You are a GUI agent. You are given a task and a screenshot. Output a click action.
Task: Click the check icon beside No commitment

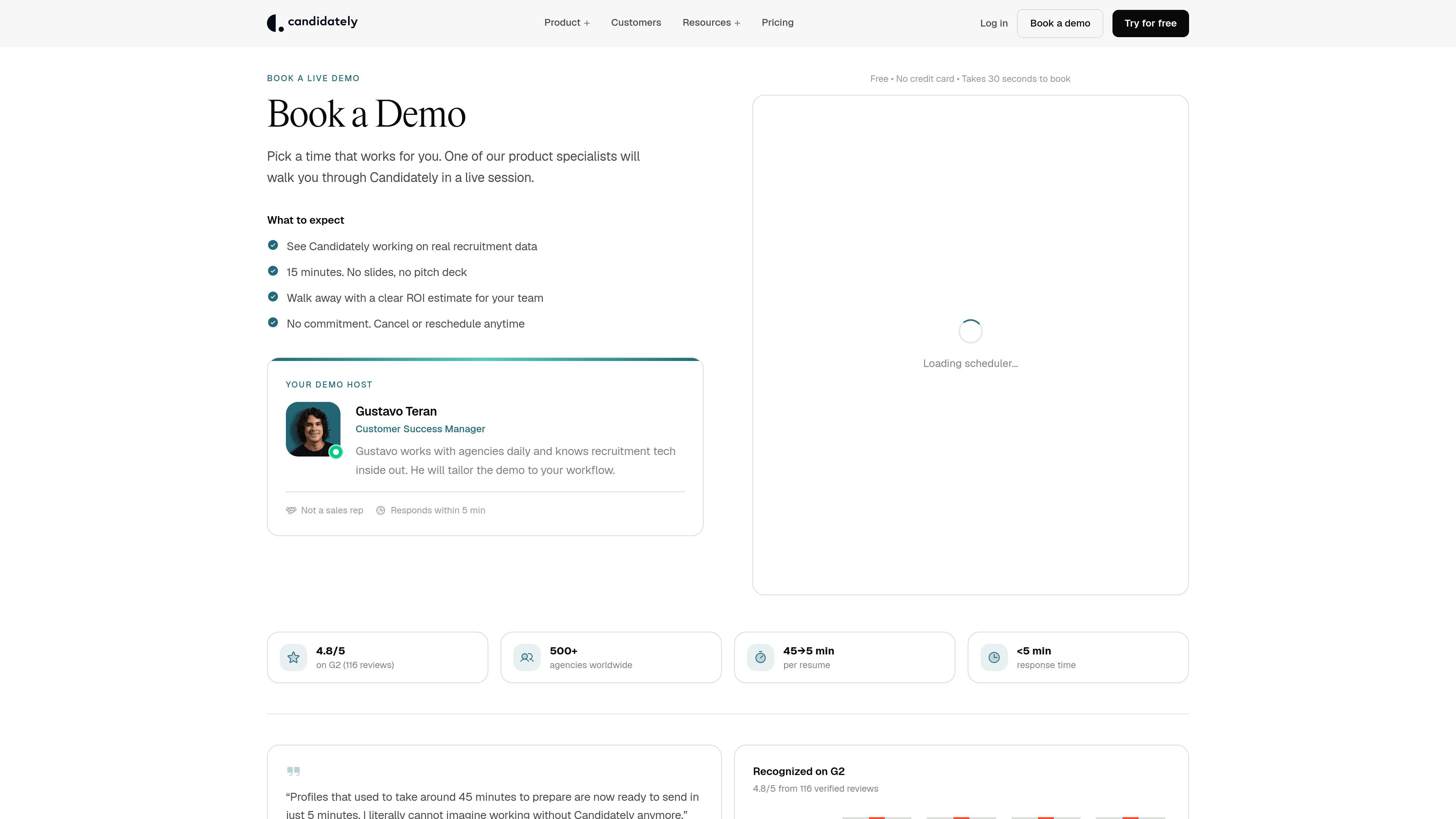pos(273,322)
